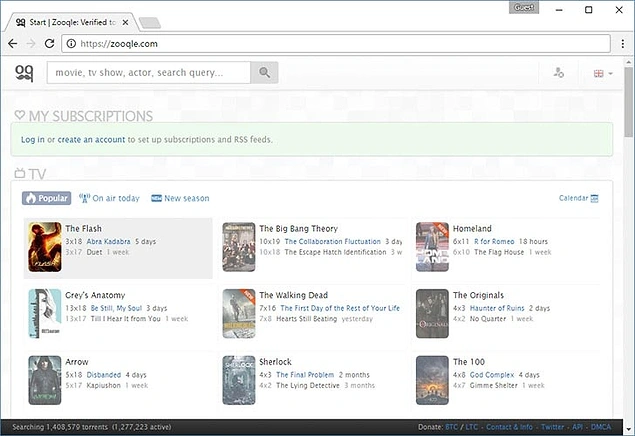Open the Twitter footer link
The image size is (635, 436).
552,427
